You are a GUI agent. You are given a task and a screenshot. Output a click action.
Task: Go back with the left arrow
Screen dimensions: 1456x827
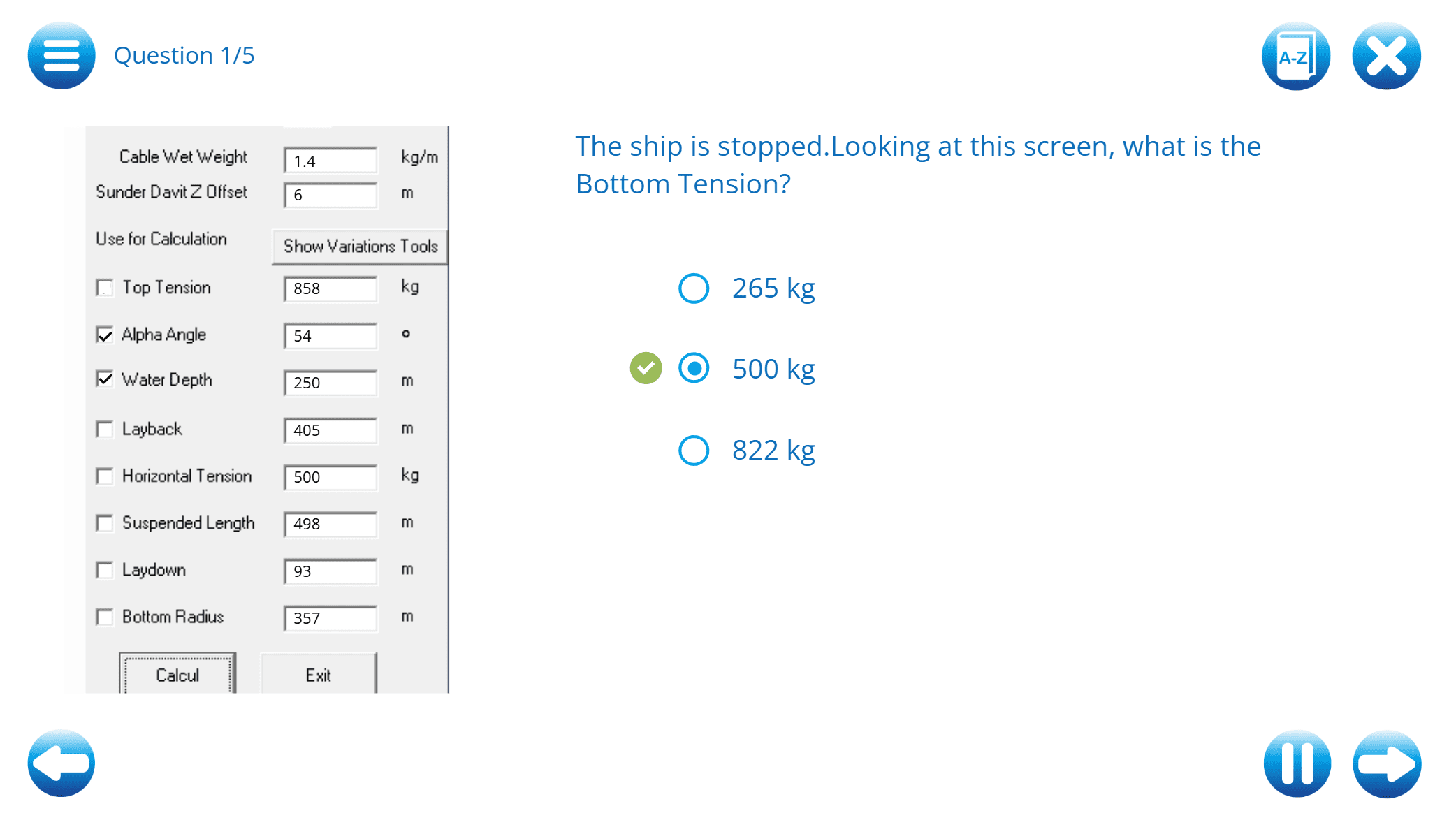[61, 763]
